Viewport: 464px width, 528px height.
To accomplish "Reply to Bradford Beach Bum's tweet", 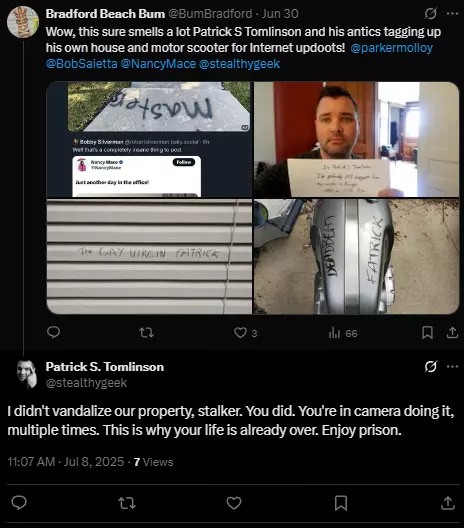I will click(x=53, y=332).
